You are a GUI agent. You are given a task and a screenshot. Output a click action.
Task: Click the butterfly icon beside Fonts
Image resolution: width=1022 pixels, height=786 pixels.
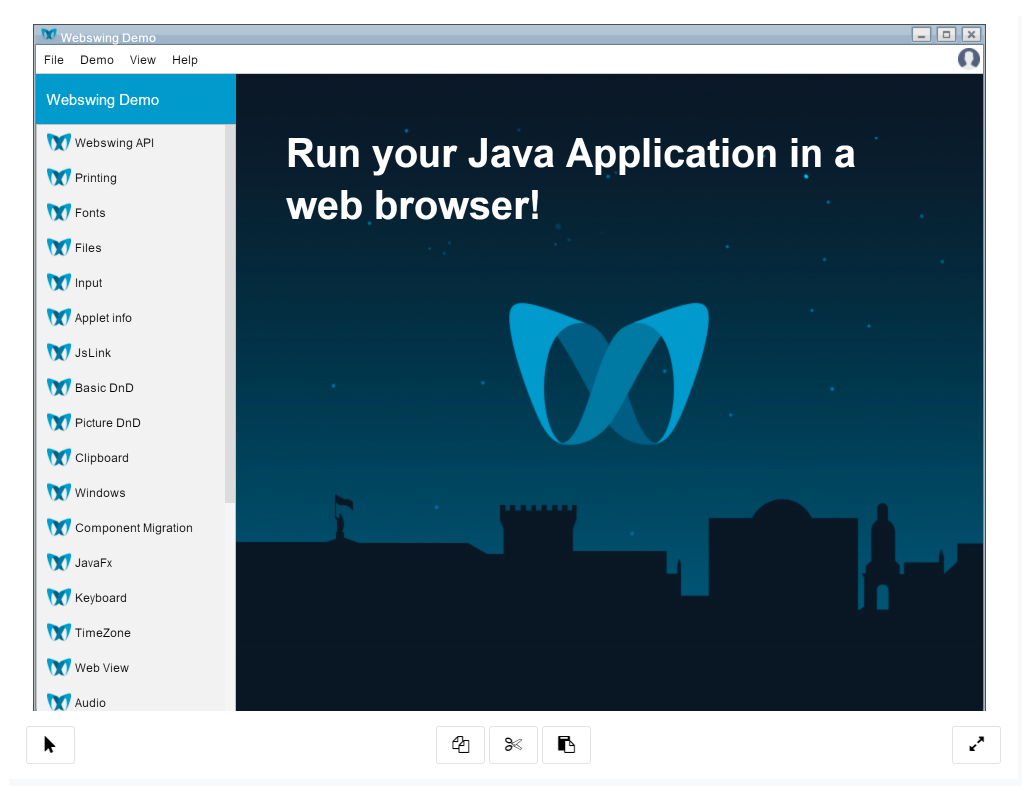(x=59, y=212)
